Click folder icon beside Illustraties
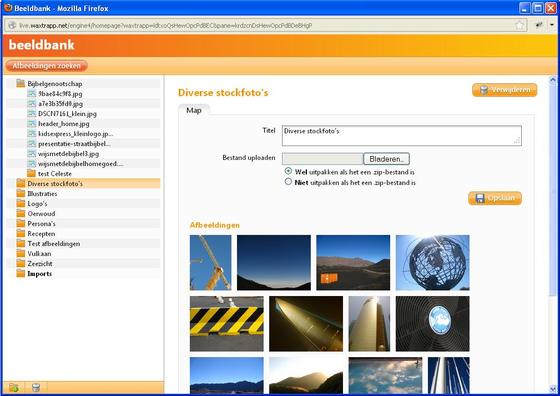Image resolution: width=560 pixels, height=396 pixels. click(x=21, y=193)
